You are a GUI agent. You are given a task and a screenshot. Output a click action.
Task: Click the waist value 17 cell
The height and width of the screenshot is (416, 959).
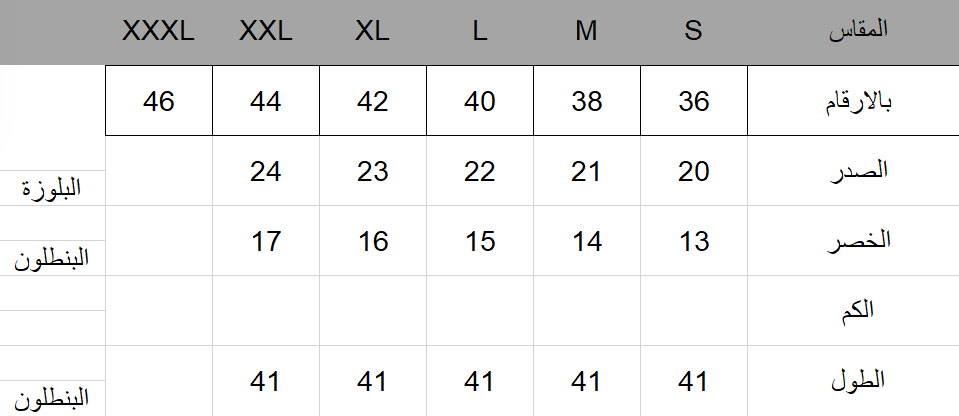[x=266, y=241]
